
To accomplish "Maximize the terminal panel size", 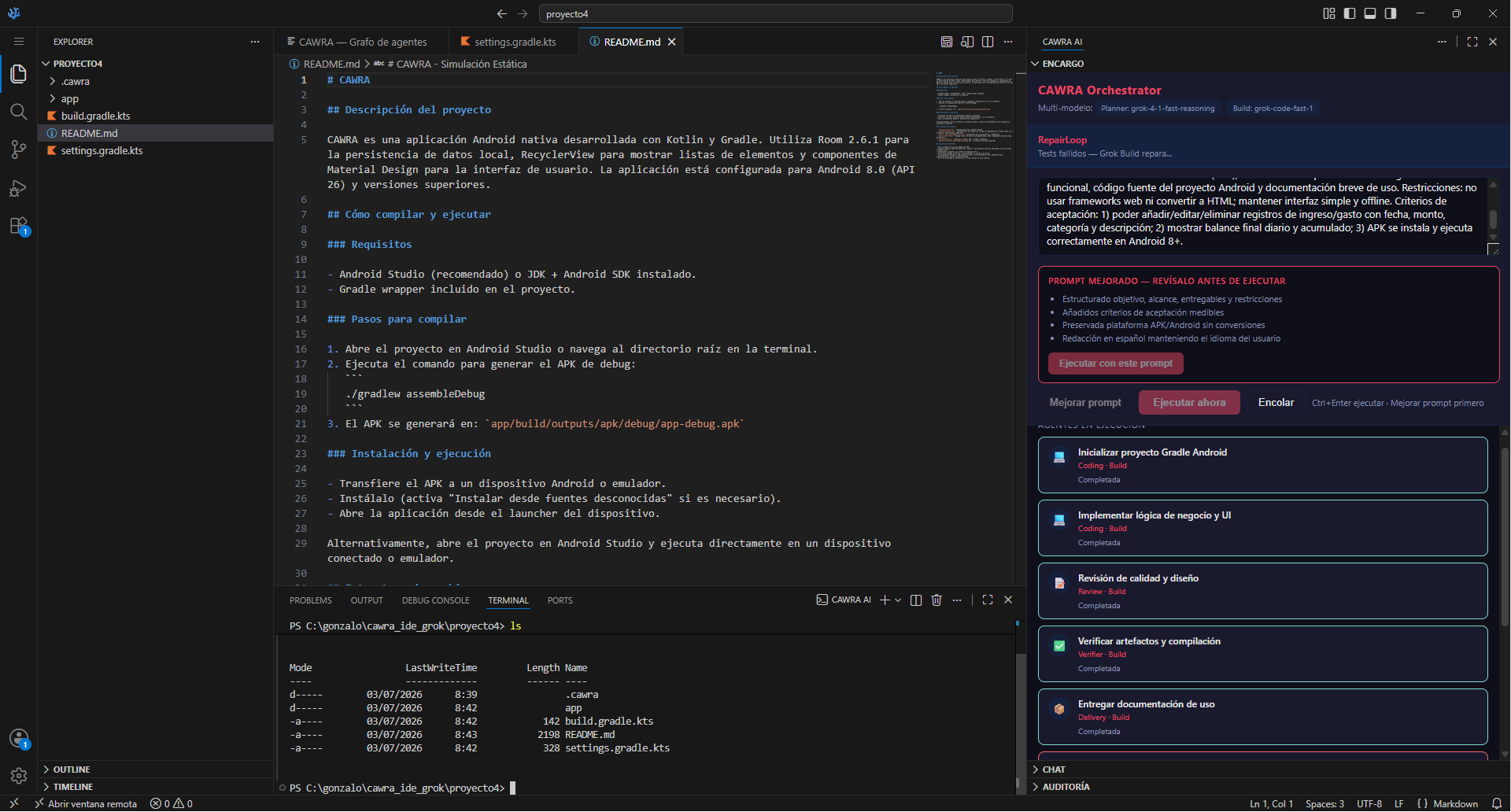I will [x=988, y=600].
